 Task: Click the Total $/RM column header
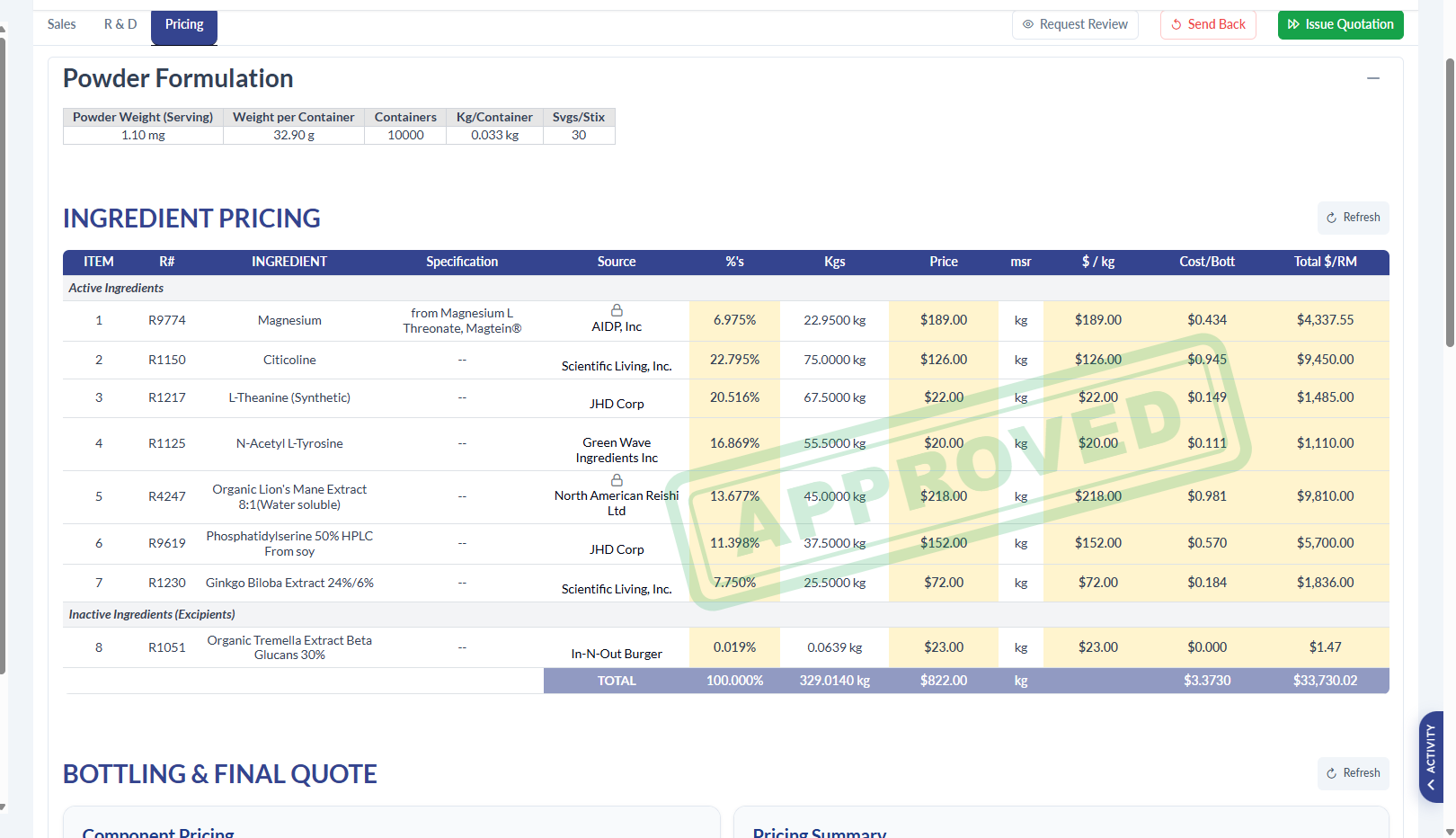click(x=1326, y=262)
